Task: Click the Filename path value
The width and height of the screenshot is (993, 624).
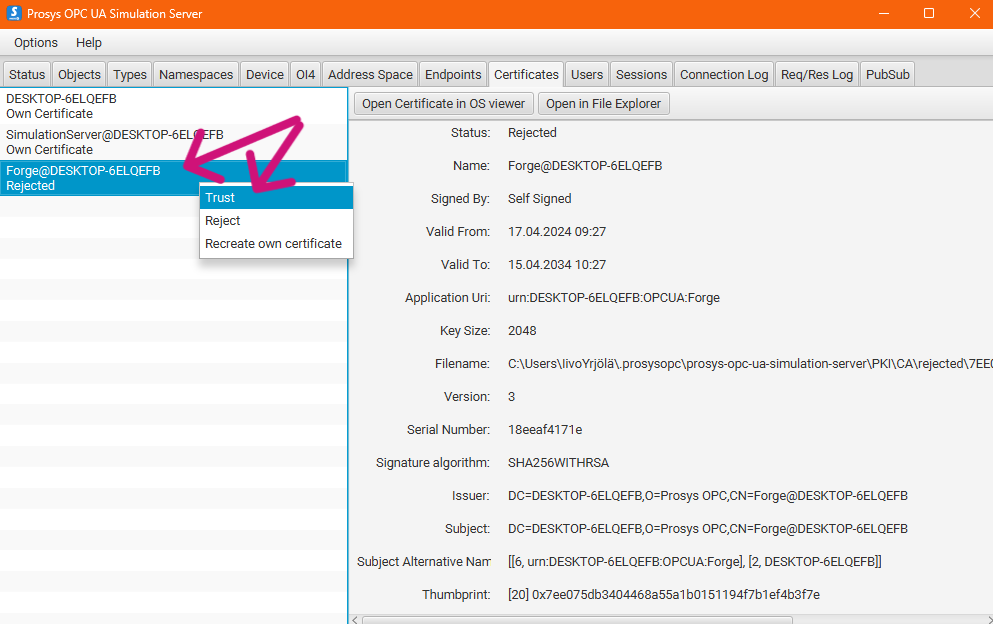Action: 750,364
